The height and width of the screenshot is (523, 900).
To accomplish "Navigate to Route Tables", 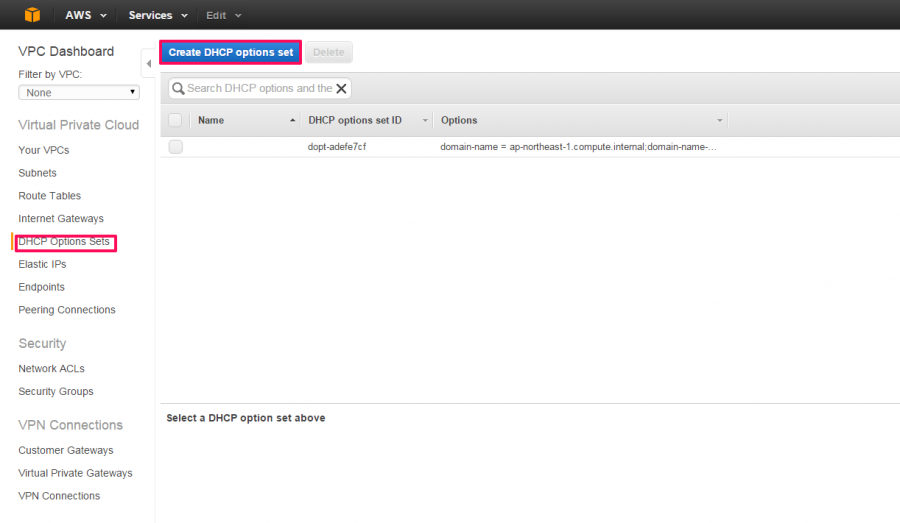I will point(49,196).
